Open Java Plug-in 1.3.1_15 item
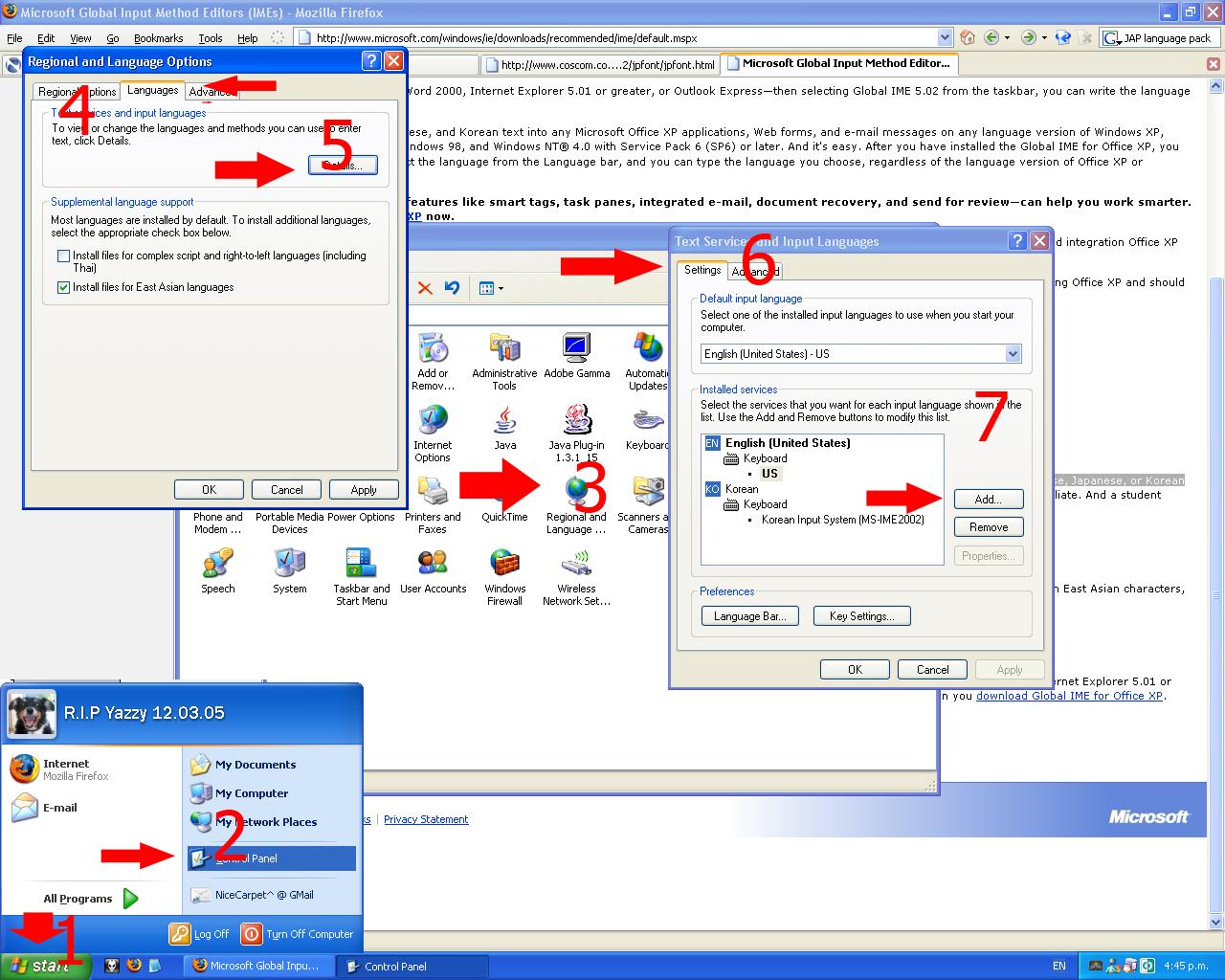This screenshot has height=980, width=1225. coord(576,434)
